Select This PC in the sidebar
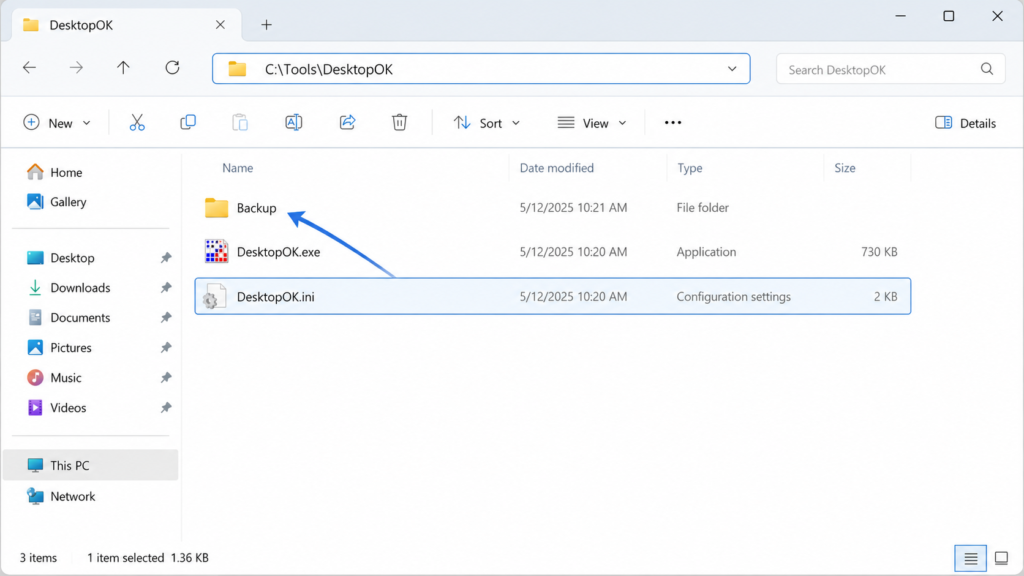1024x576 pixels. coord(90,466)
